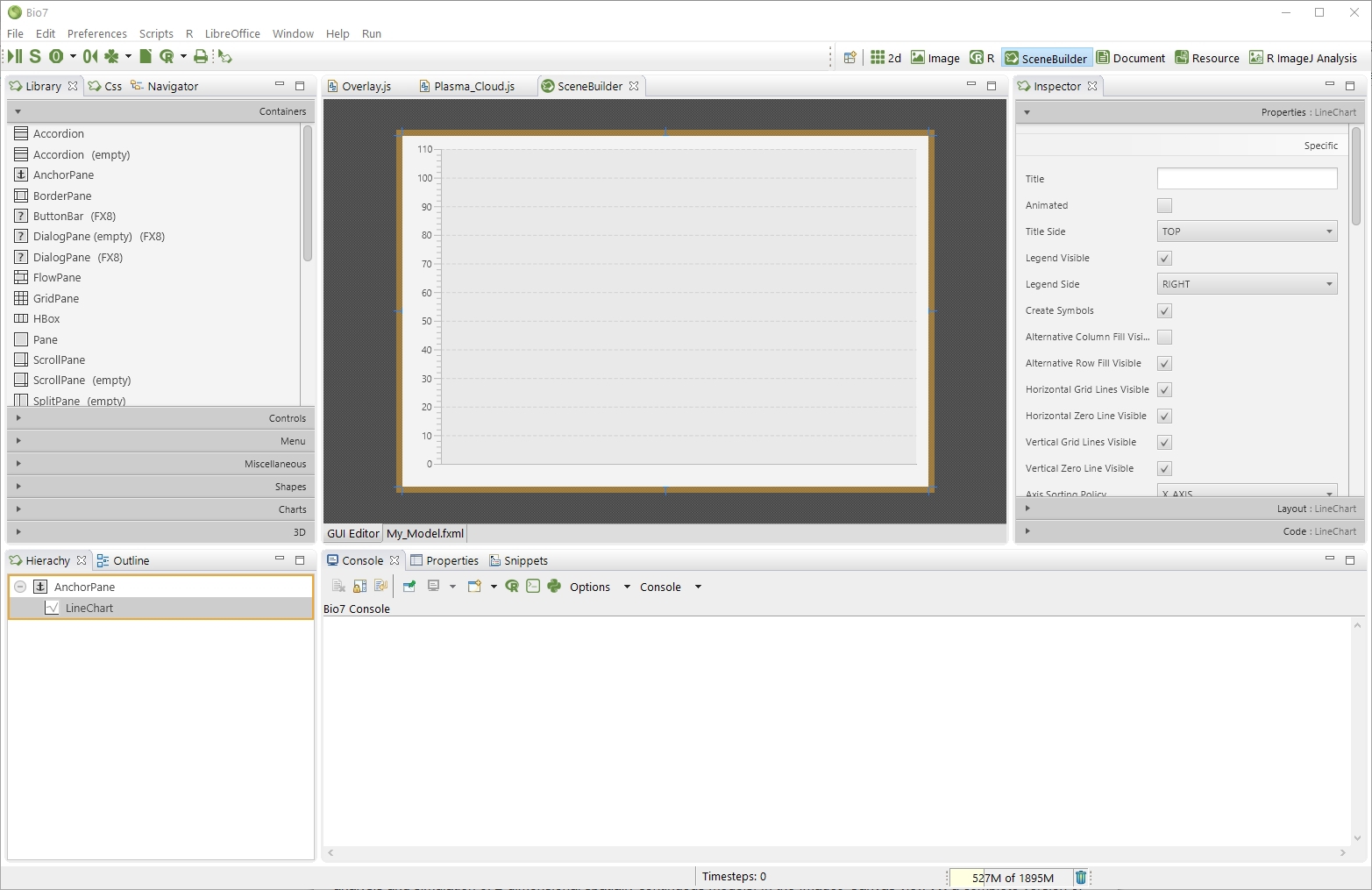Open the Options menu in the console panel

pos(590,587)
